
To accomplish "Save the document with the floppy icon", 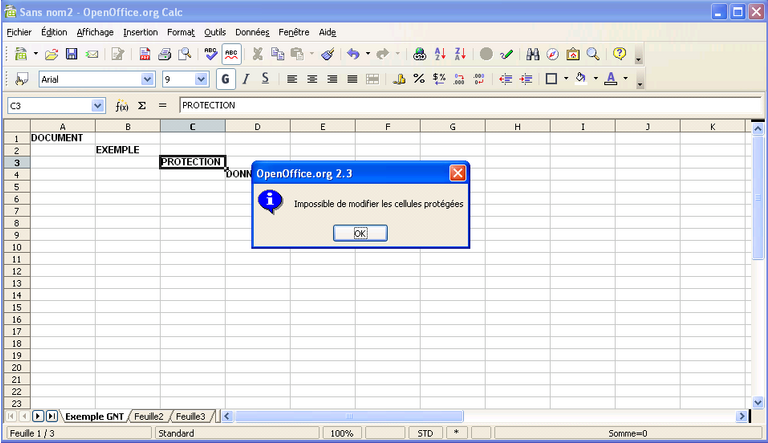I will pyautogui.click(x=72, y=54).
